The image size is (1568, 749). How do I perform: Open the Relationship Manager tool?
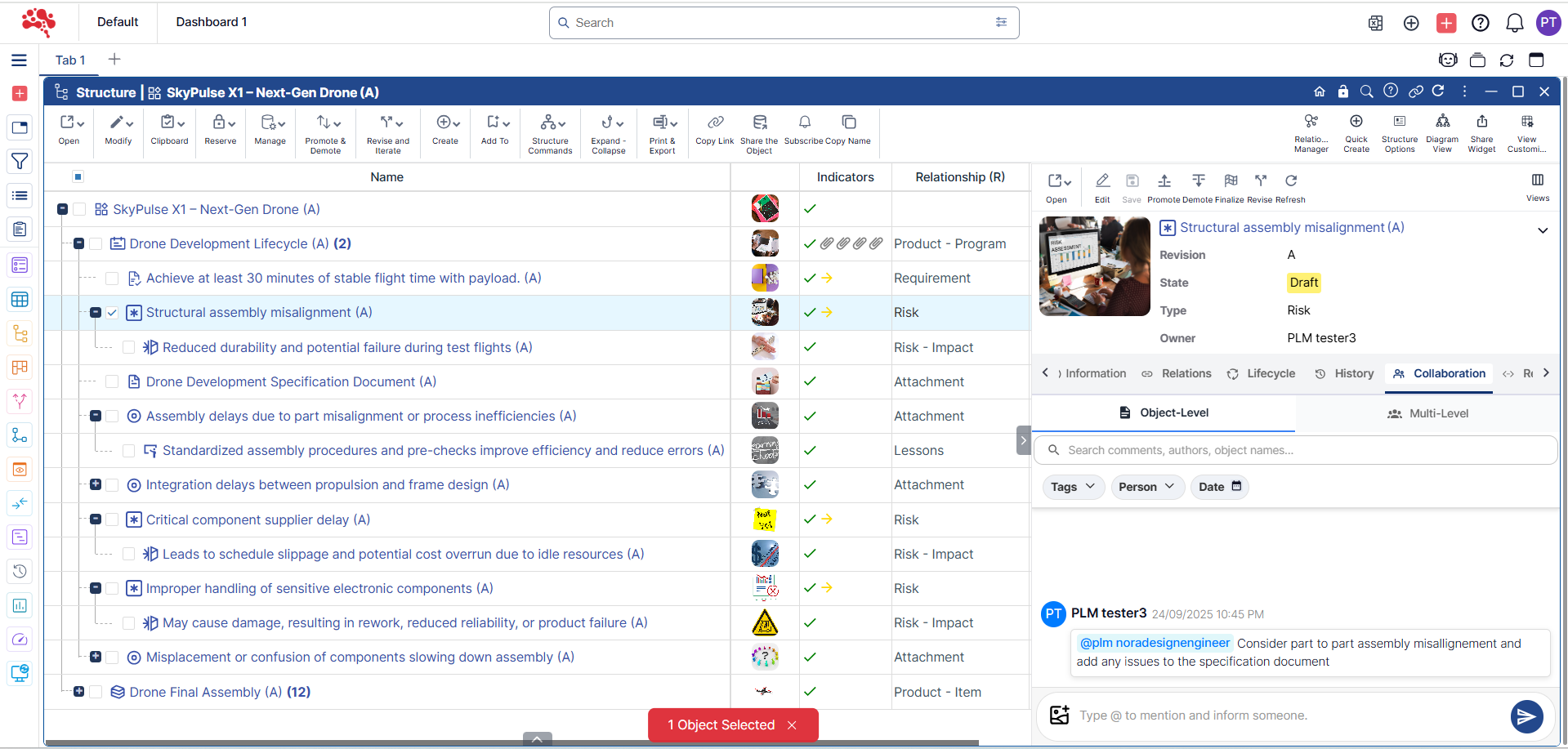coord(1311,131)
